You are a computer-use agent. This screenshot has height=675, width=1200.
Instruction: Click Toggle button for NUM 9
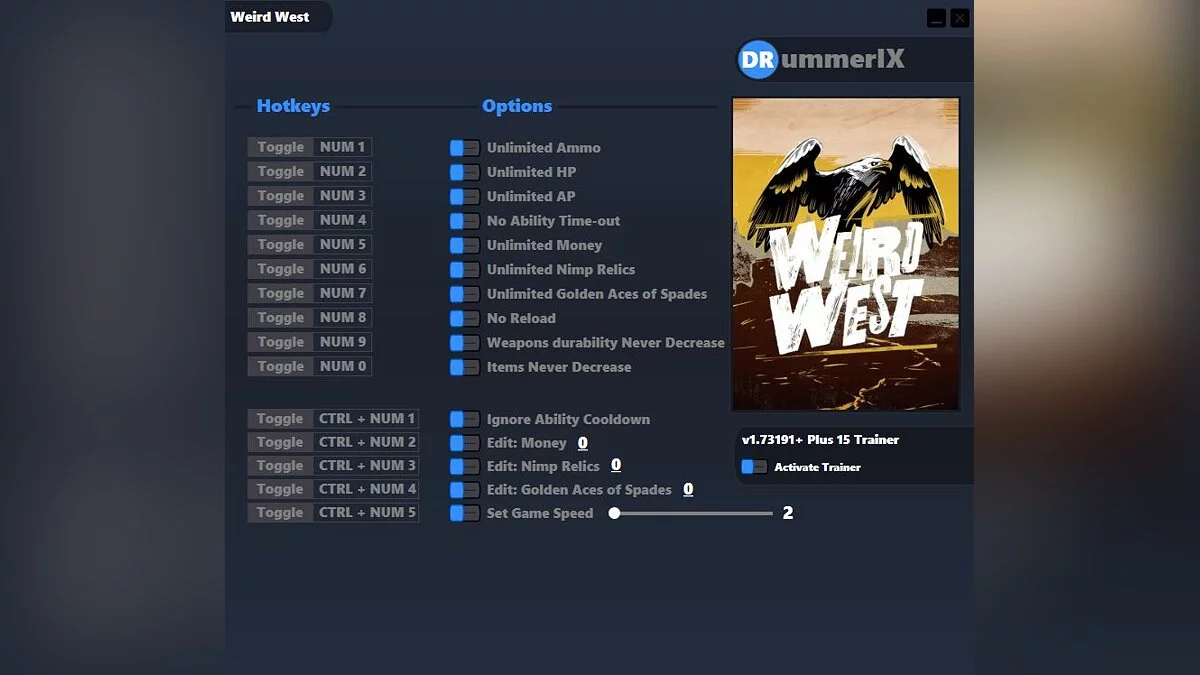pyautogui.click(x=280, y=342)
